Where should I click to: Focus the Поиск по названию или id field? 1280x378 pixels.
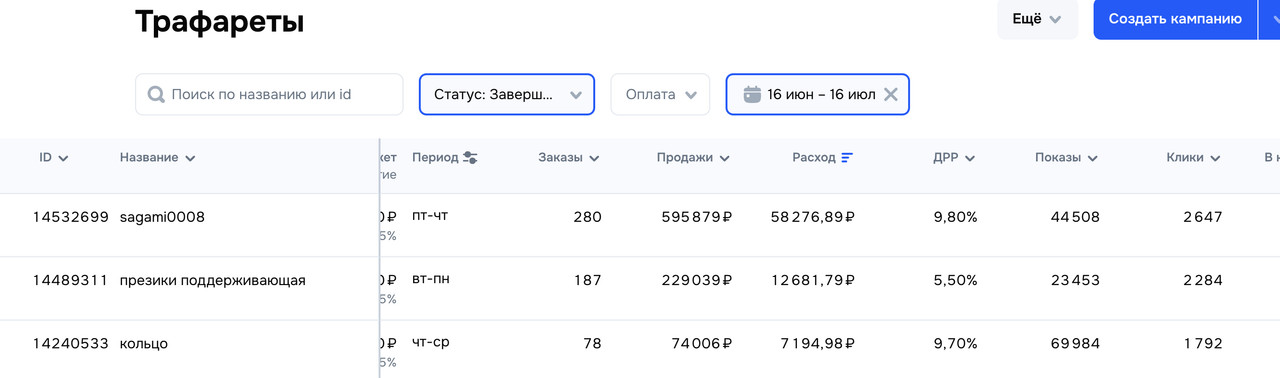[x=269, y=94]
